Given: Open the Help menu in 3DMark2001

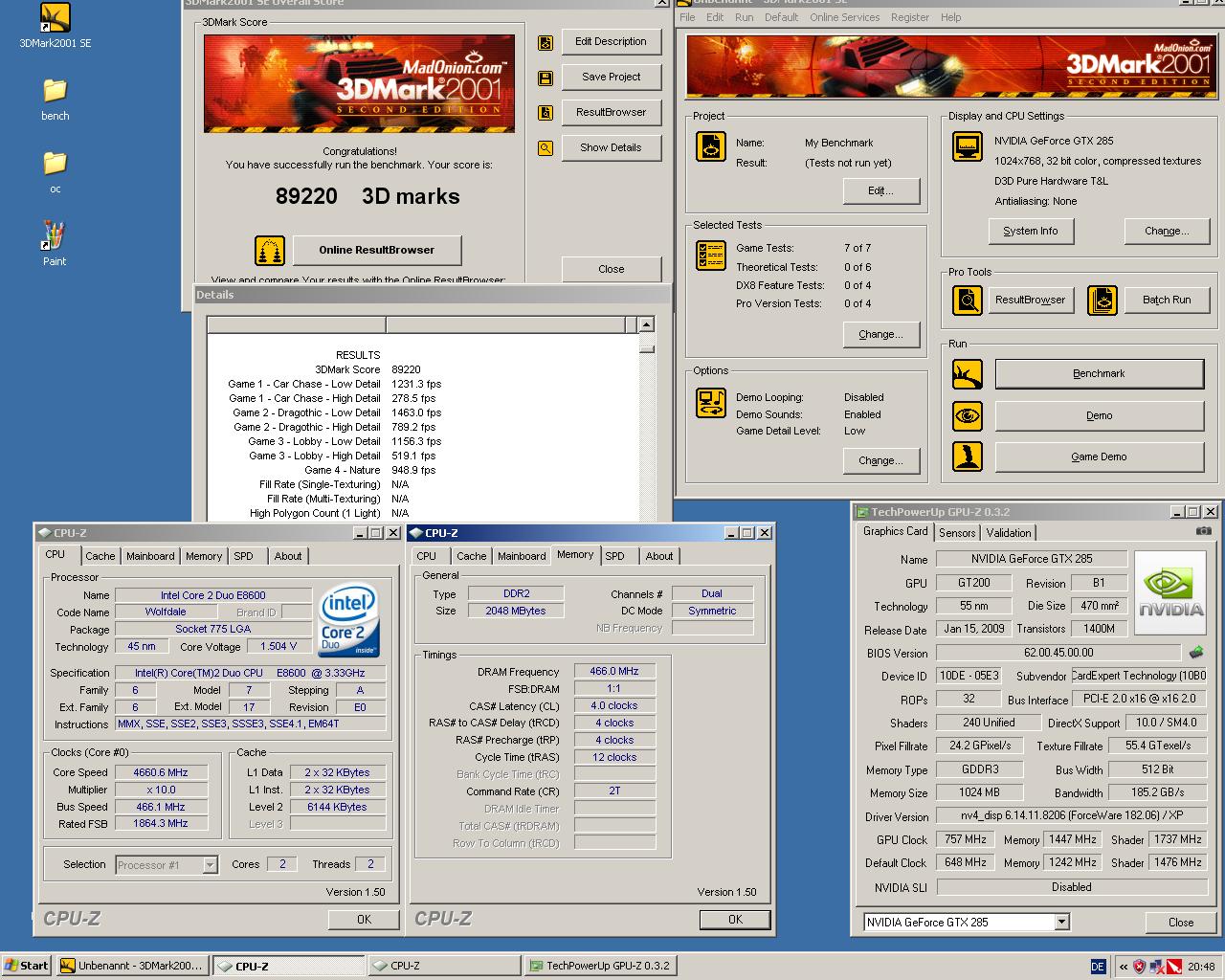Looking at the screenshot, I should pyautogui.click(x=950, y=17).
